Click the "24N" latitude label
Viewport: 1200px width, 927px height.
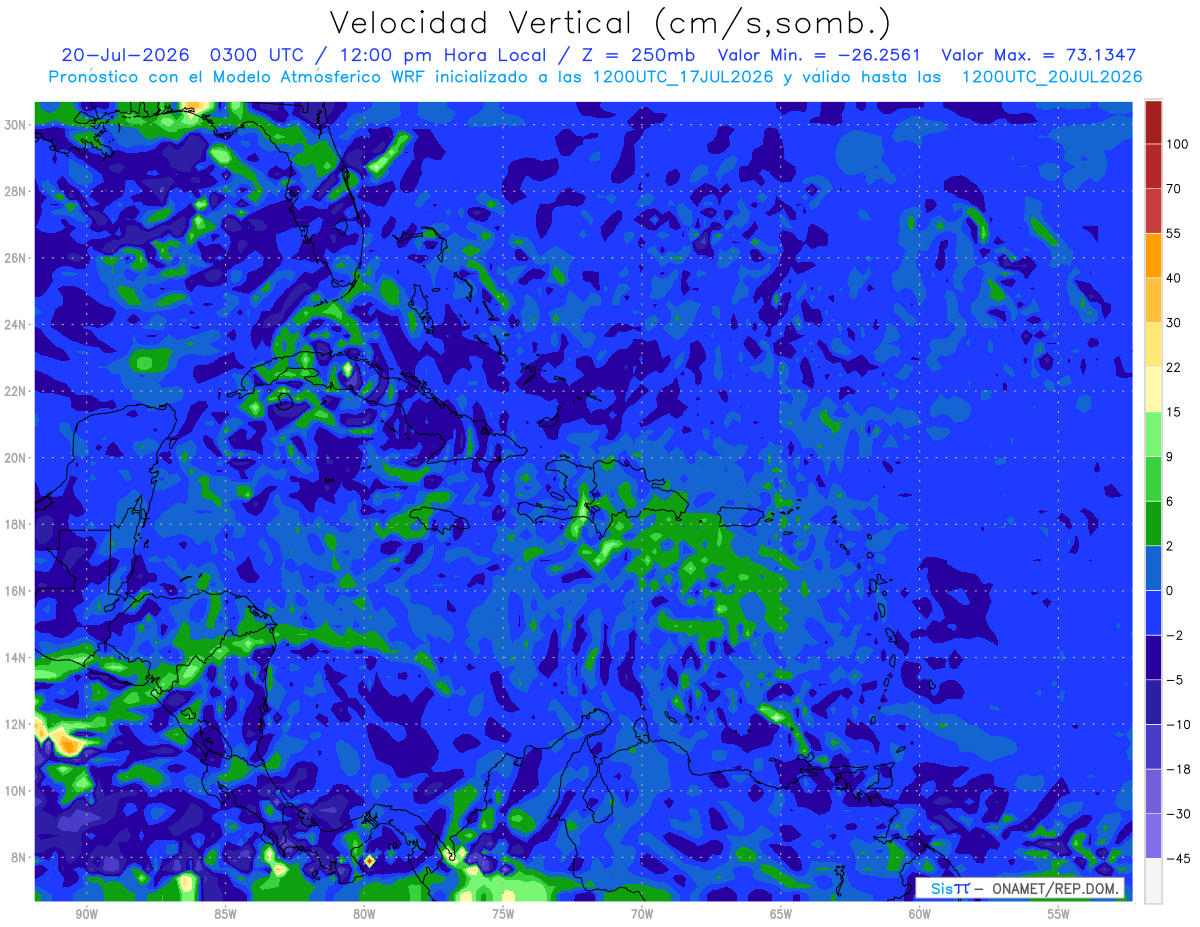[15, 325]
